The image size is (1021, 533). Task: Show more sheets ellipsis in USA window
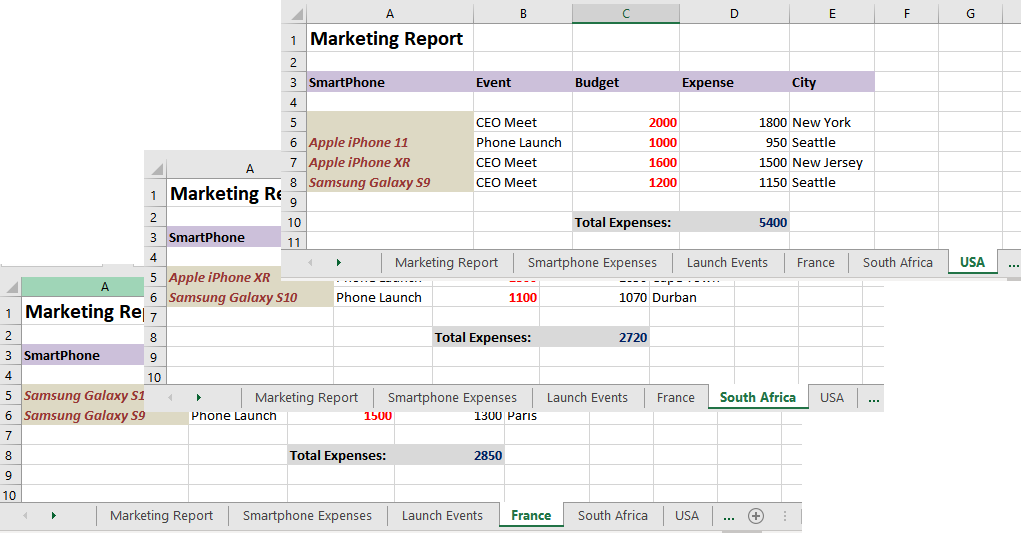pos(1013,263)
